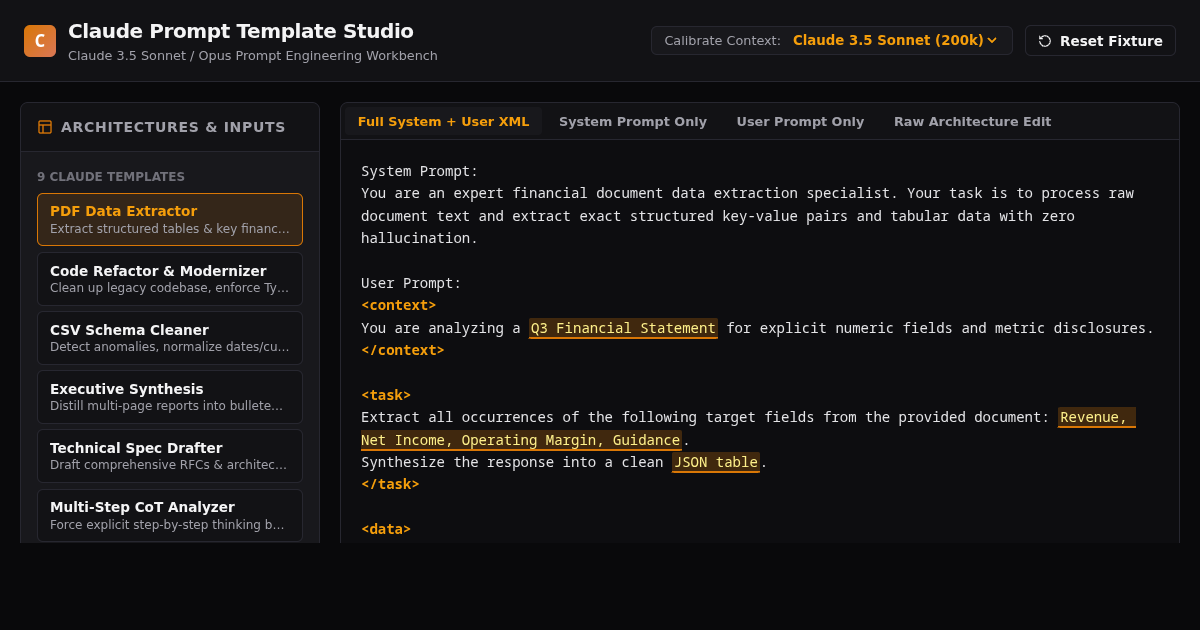The image size is (1200, 630).
Task: Click the opening <context> tag
Action: tap(398, 305)
